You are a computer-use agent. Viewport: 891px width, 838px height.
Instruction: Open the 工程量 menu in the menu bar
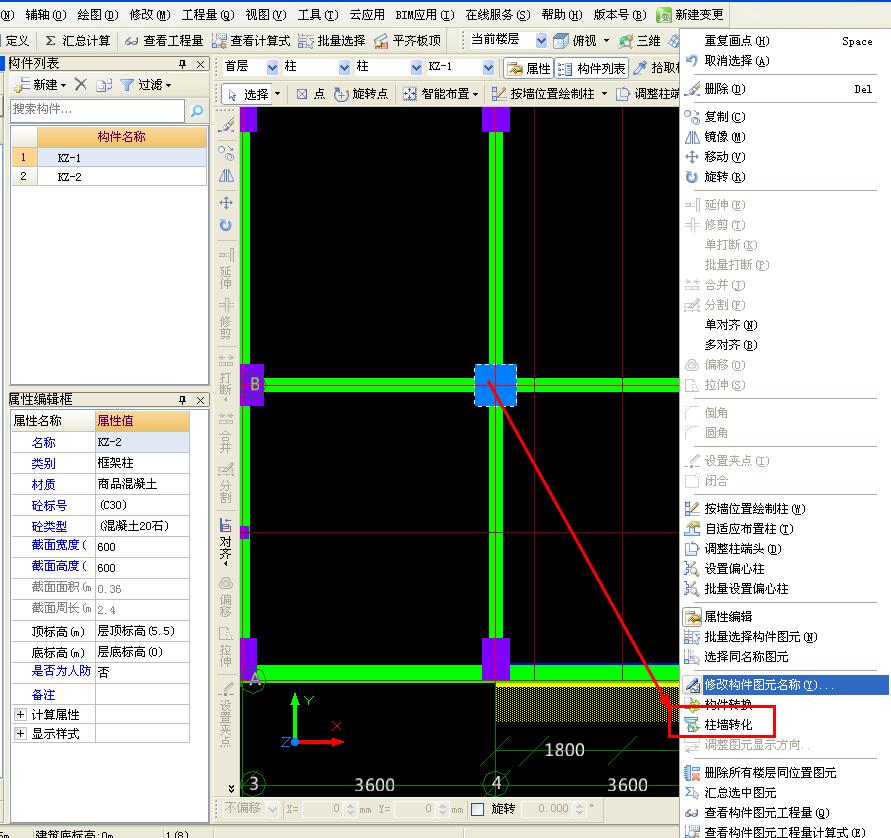[207, 15]
